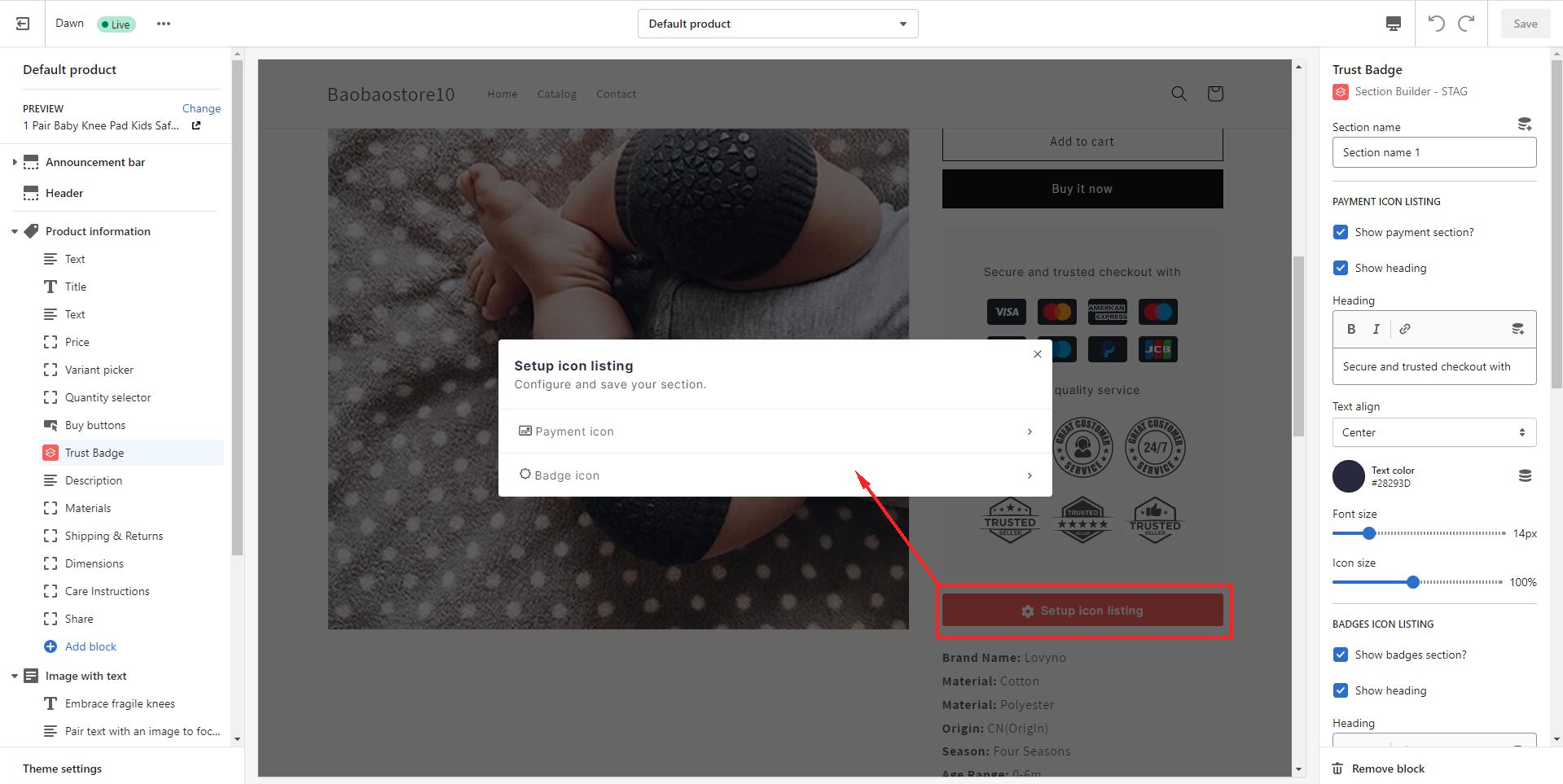
Task: Click the Setup icon listing button
Action: 1082,611
